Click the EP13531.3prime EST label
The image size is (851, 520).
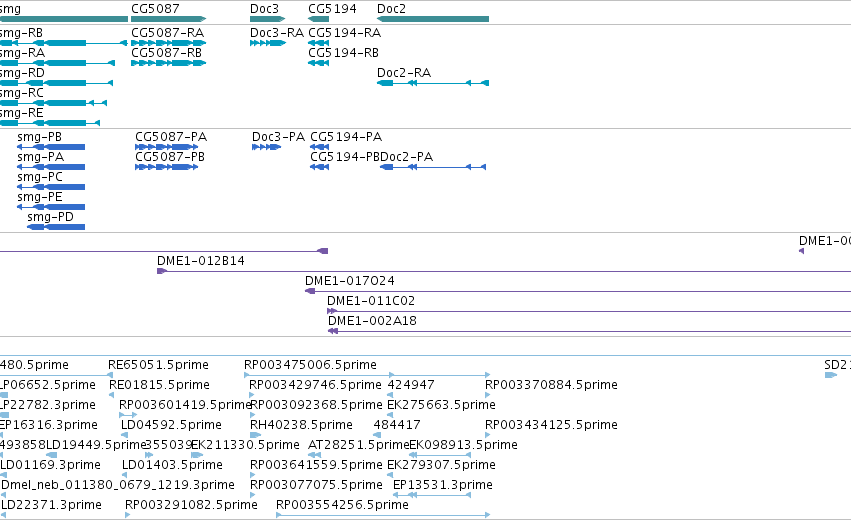[443, 485]
